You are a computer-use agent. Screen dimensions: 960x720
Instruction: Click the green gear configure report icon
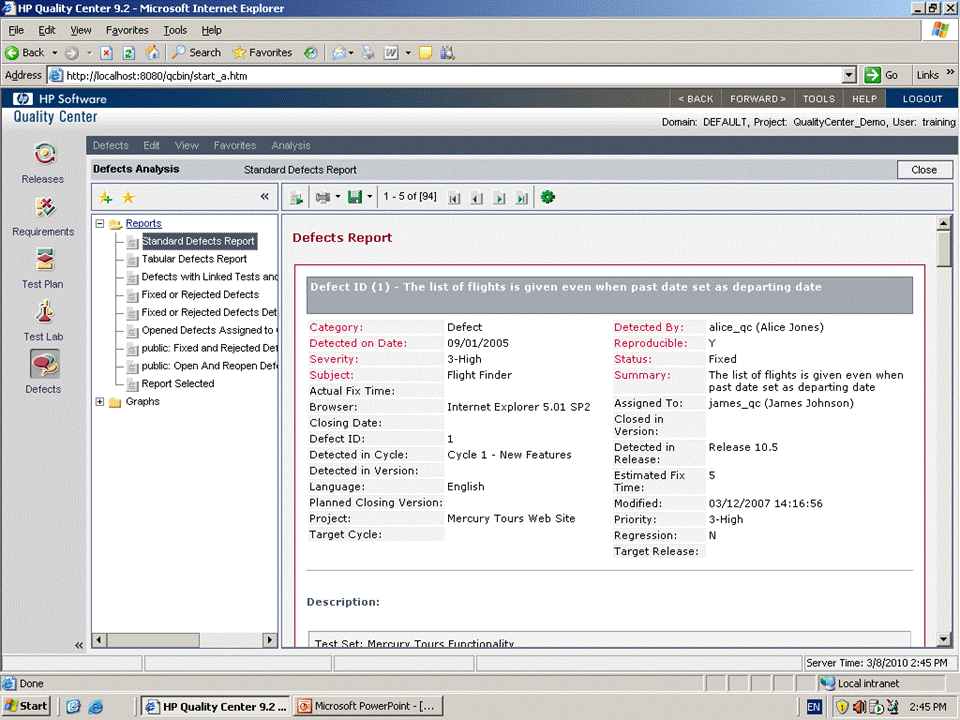click(x=548, y=197)
